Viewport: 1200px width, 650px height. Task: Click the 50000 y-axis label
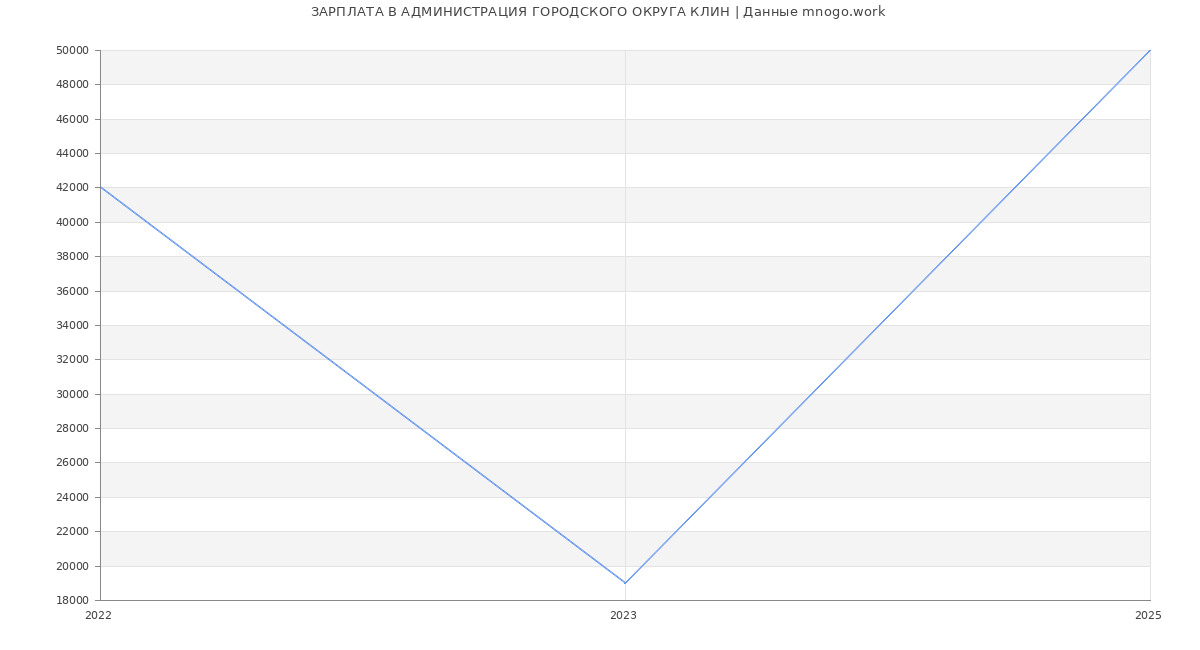pyautogui.click(x=73, y=50)
